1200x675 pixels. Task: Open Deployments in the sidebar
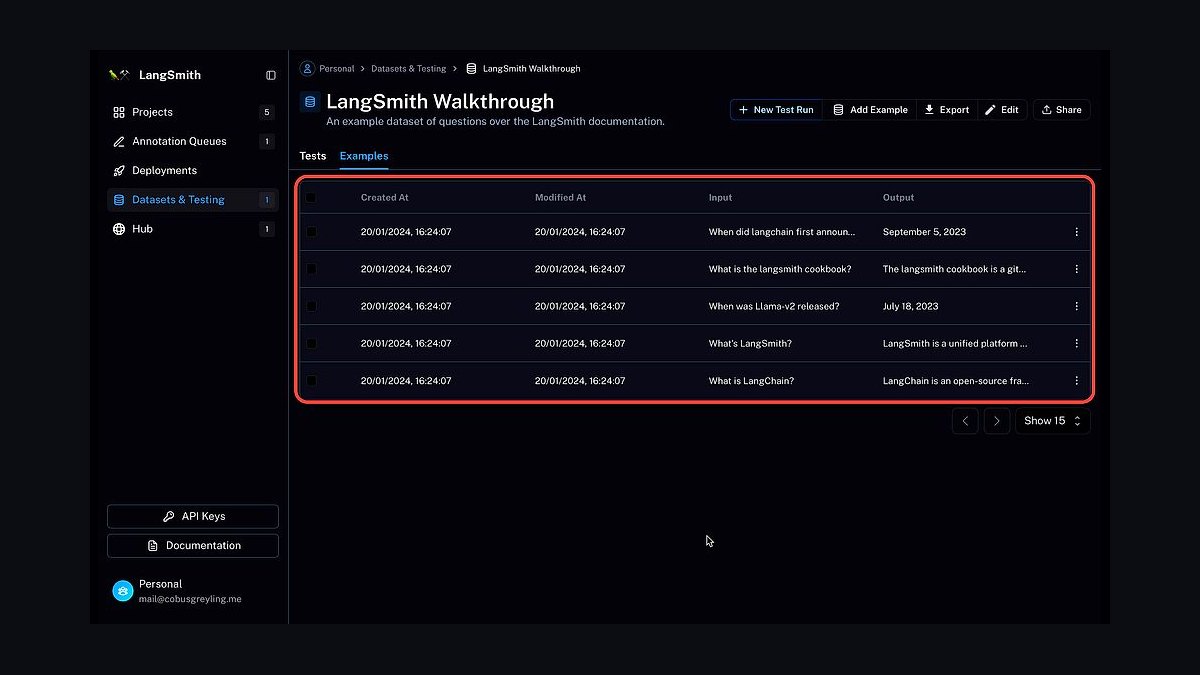coord(192,170)
